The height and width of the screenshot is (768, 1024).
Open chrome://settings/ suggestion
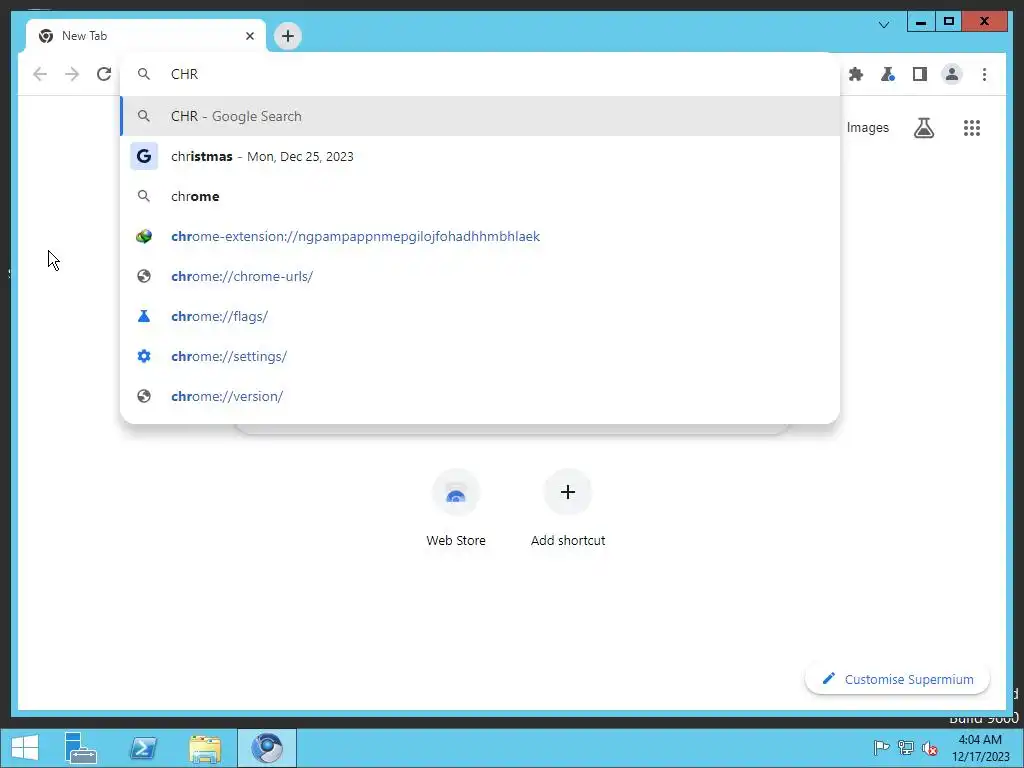point(480,356)
